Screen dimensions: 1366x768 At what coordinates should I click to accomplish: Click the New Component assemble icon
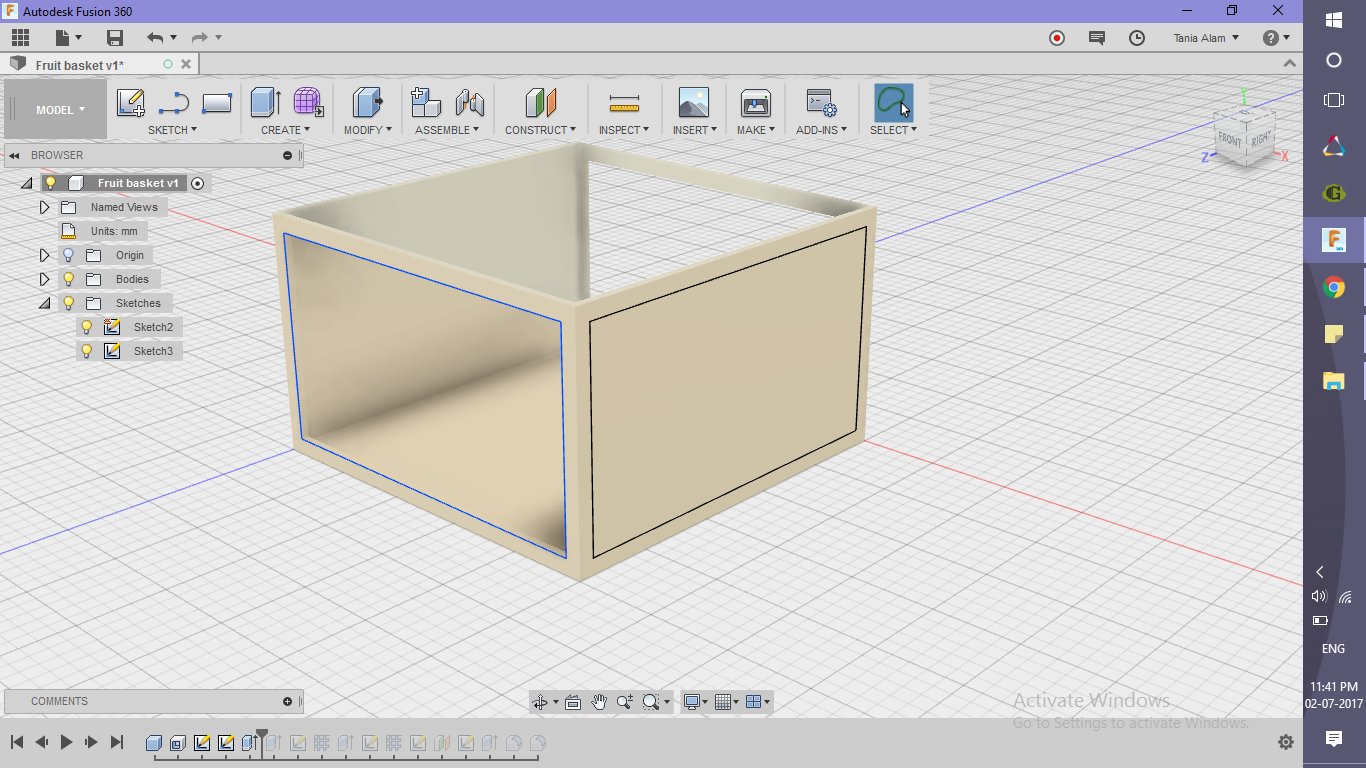point(426,102)
